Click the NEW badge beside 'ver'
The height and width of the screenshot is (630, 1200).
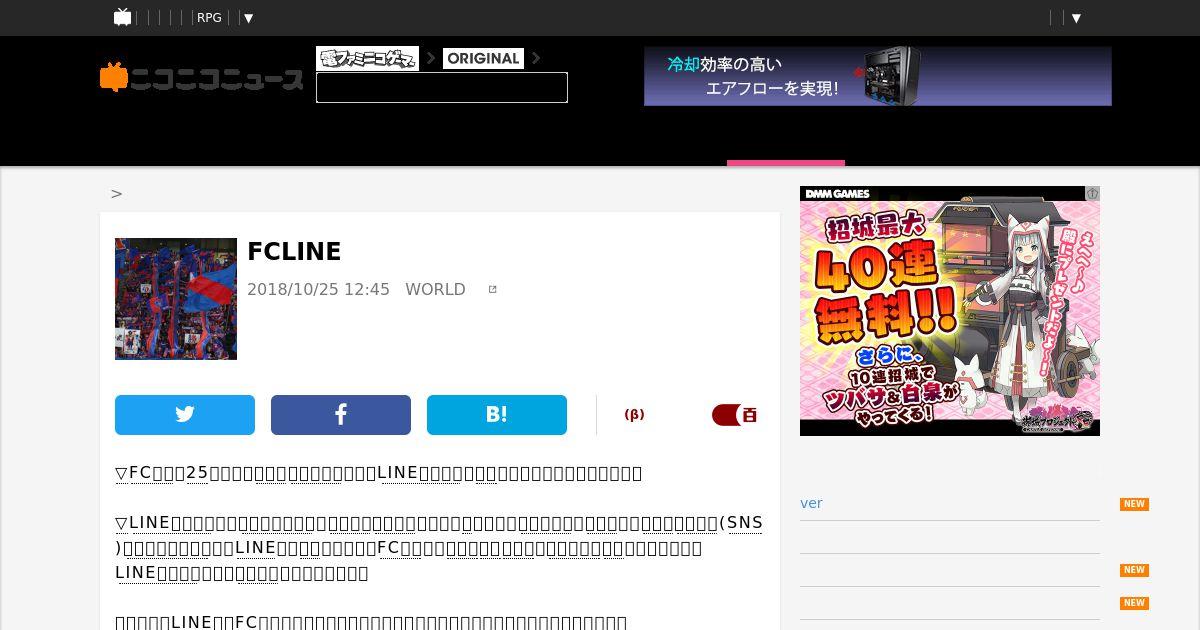coord(1134,504)
